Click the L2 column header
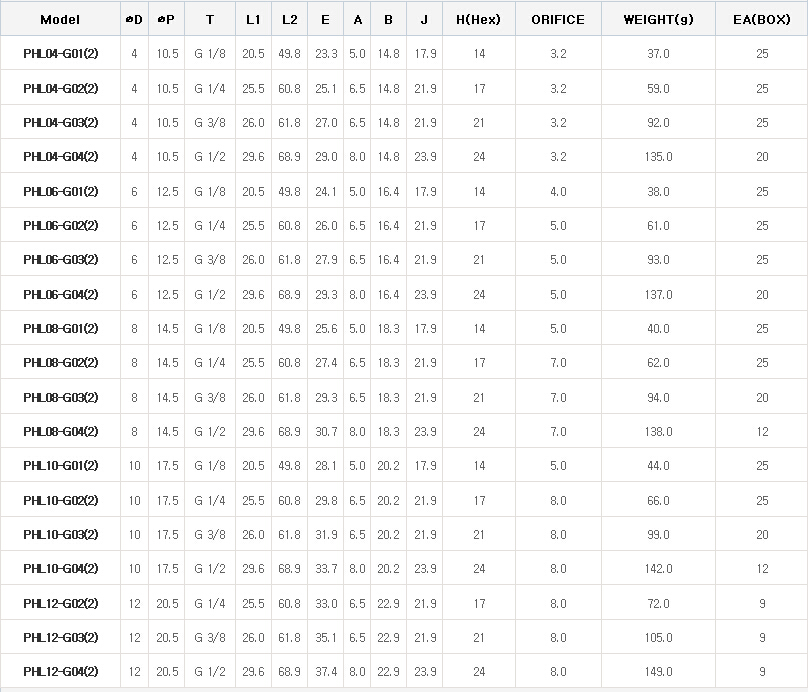 [290, 20]
